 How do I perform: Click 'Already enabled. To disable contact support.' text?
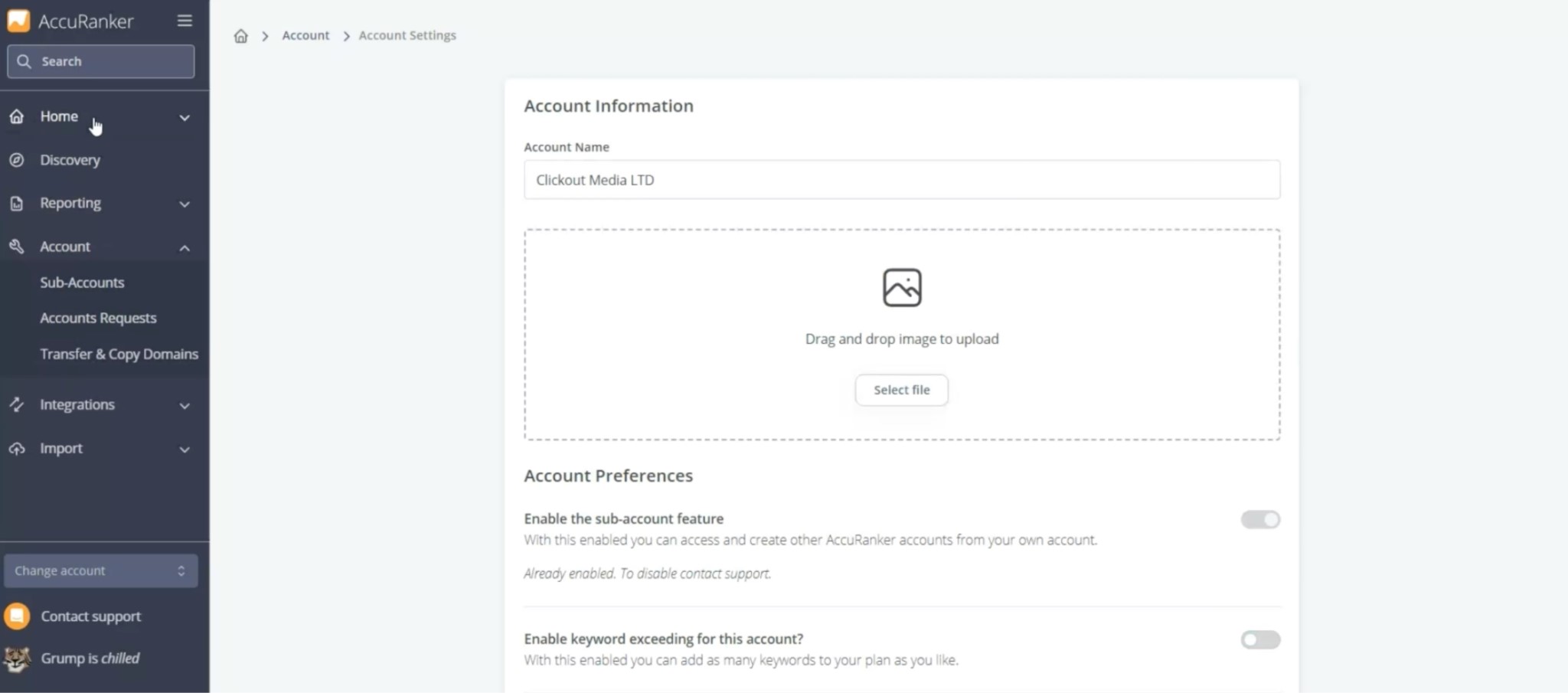tap(647, 574)
